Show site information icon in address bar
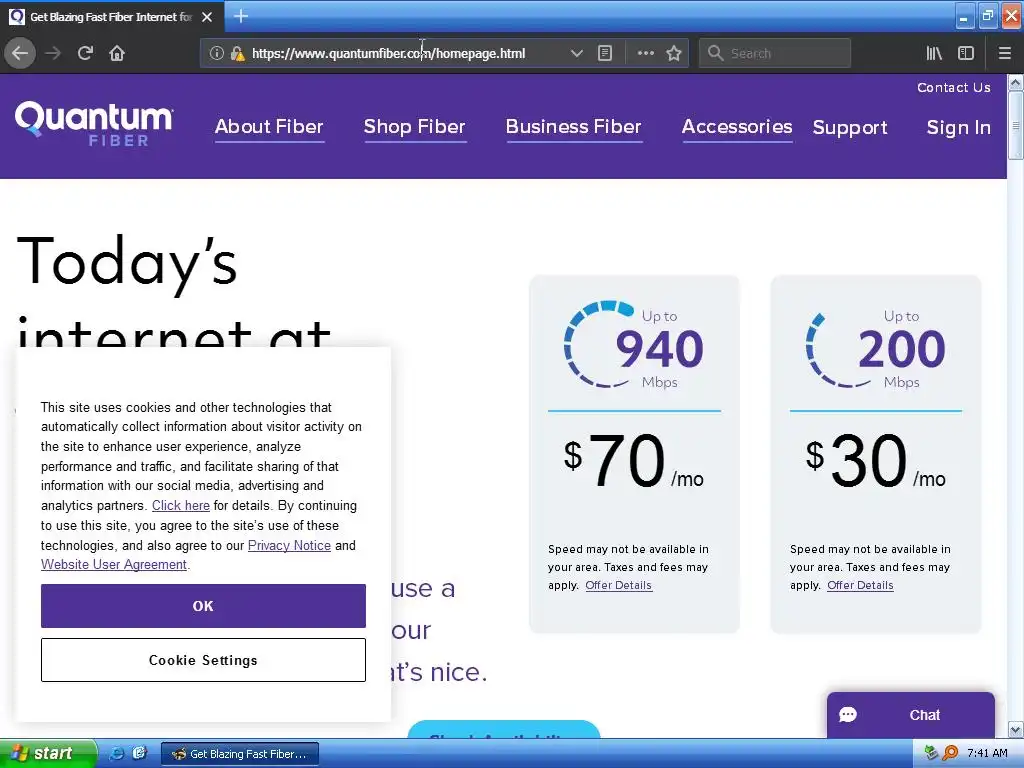This screenshot has width=1024, height=768. (216, 53)
